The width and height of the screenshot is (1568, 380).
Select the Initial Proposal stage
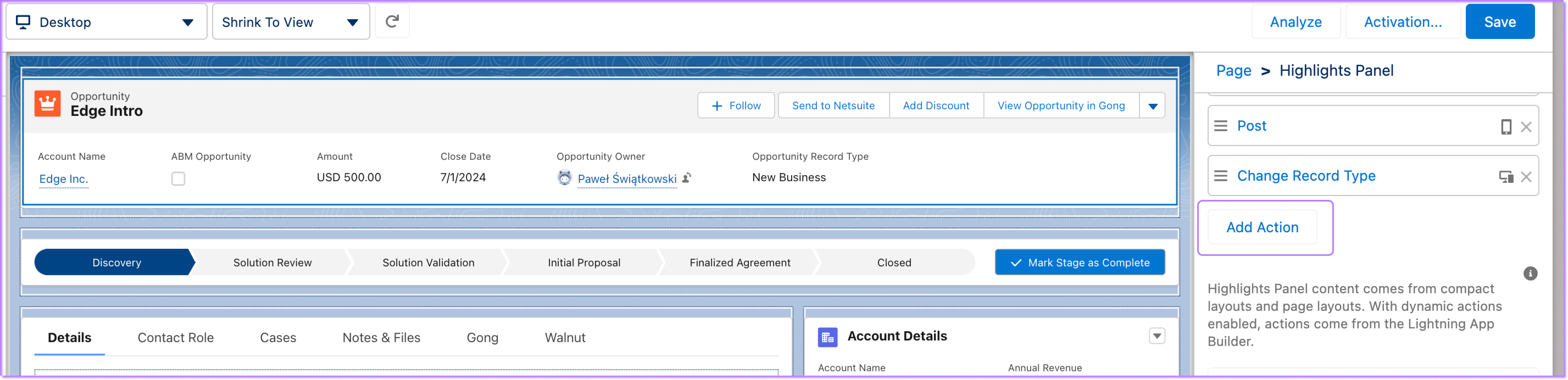584,263
